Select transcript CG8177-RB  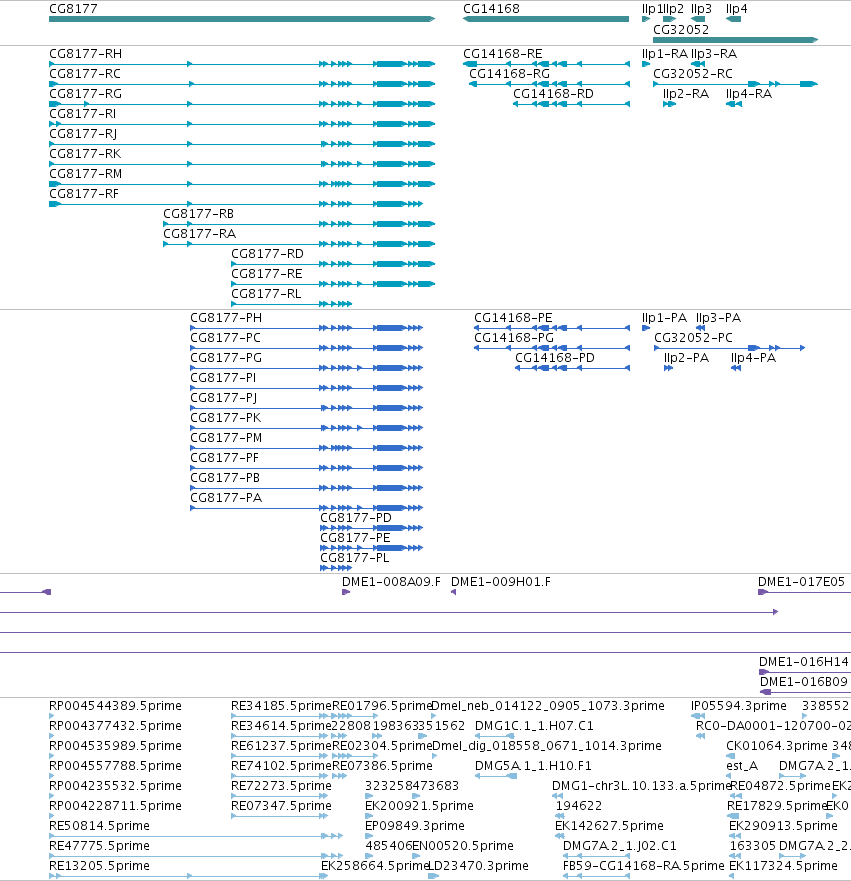(x=299, y=224)
